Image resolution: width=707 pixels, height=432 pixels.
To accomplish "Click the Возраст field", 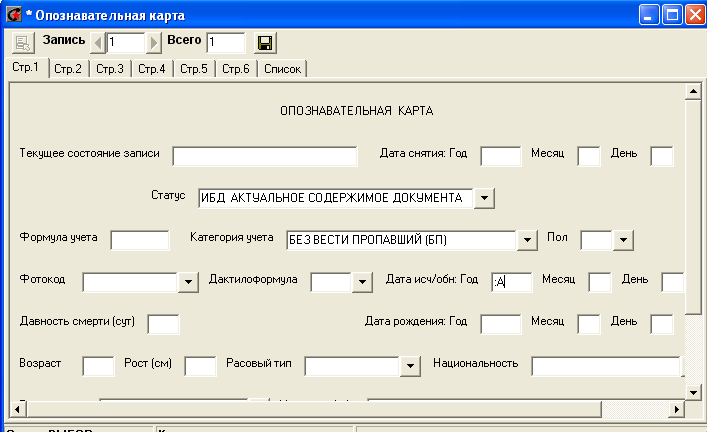I will pyautogui.click(x=98, y=366).
